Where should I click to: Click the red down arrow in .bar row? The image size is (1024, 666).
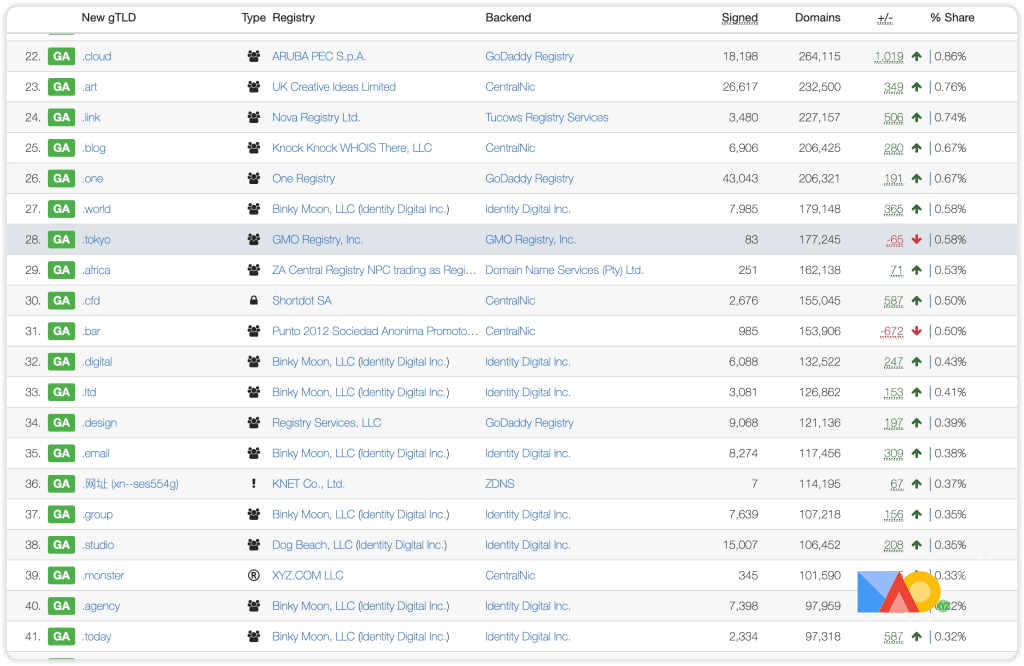(x=916, y=332)
